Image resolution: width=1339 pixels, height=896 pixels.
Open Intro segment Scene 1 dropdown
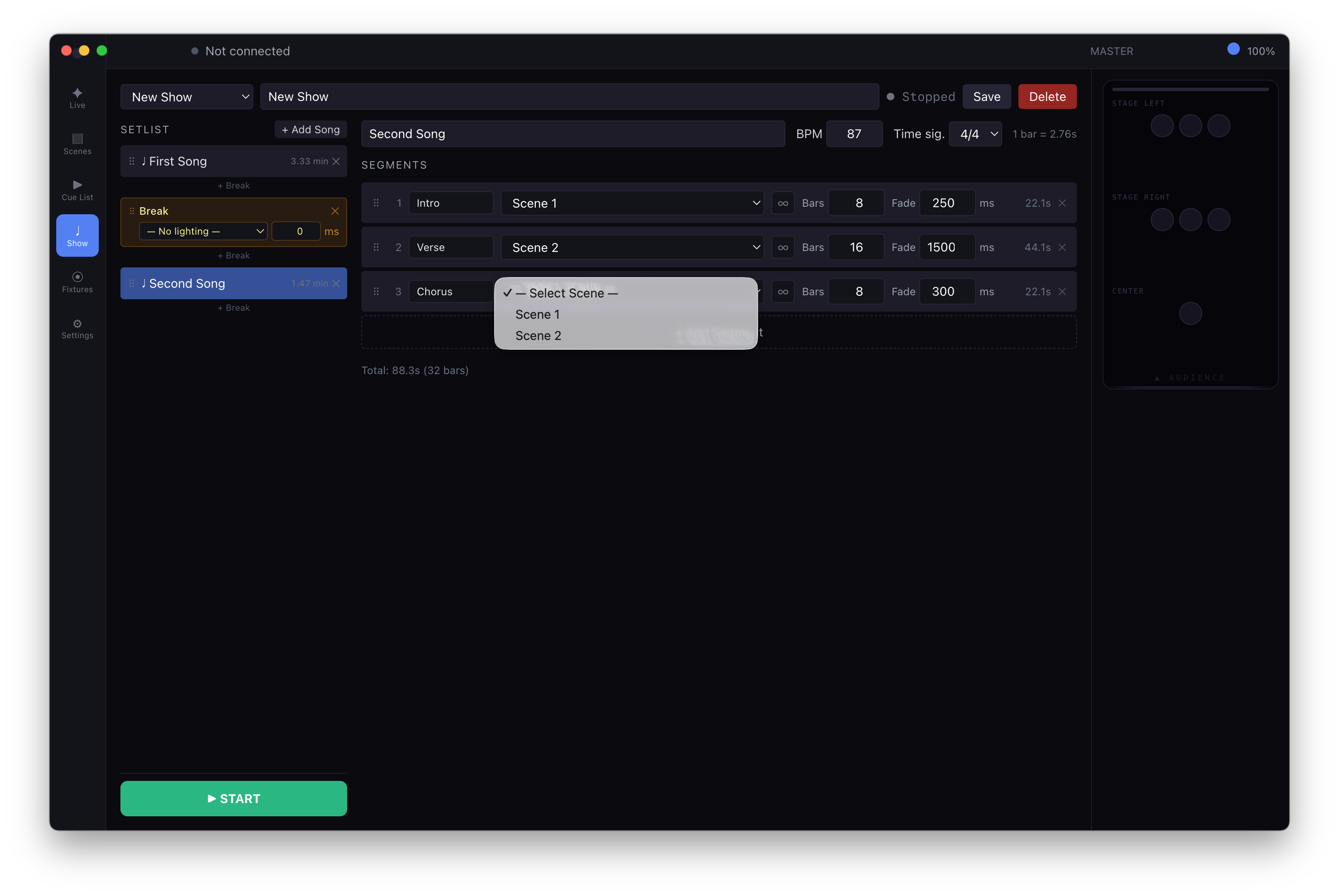tap(632, 203)
